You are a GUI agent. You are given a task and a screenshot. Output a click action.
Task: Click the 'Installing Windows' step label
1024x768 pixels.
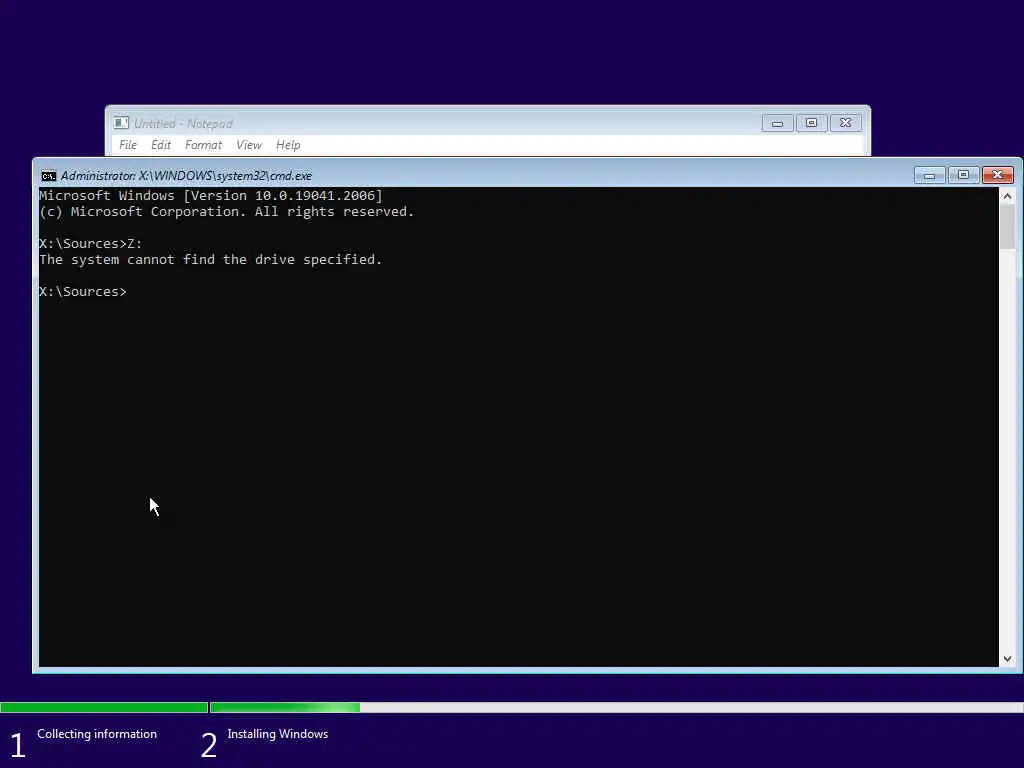[x=278, y=734]
